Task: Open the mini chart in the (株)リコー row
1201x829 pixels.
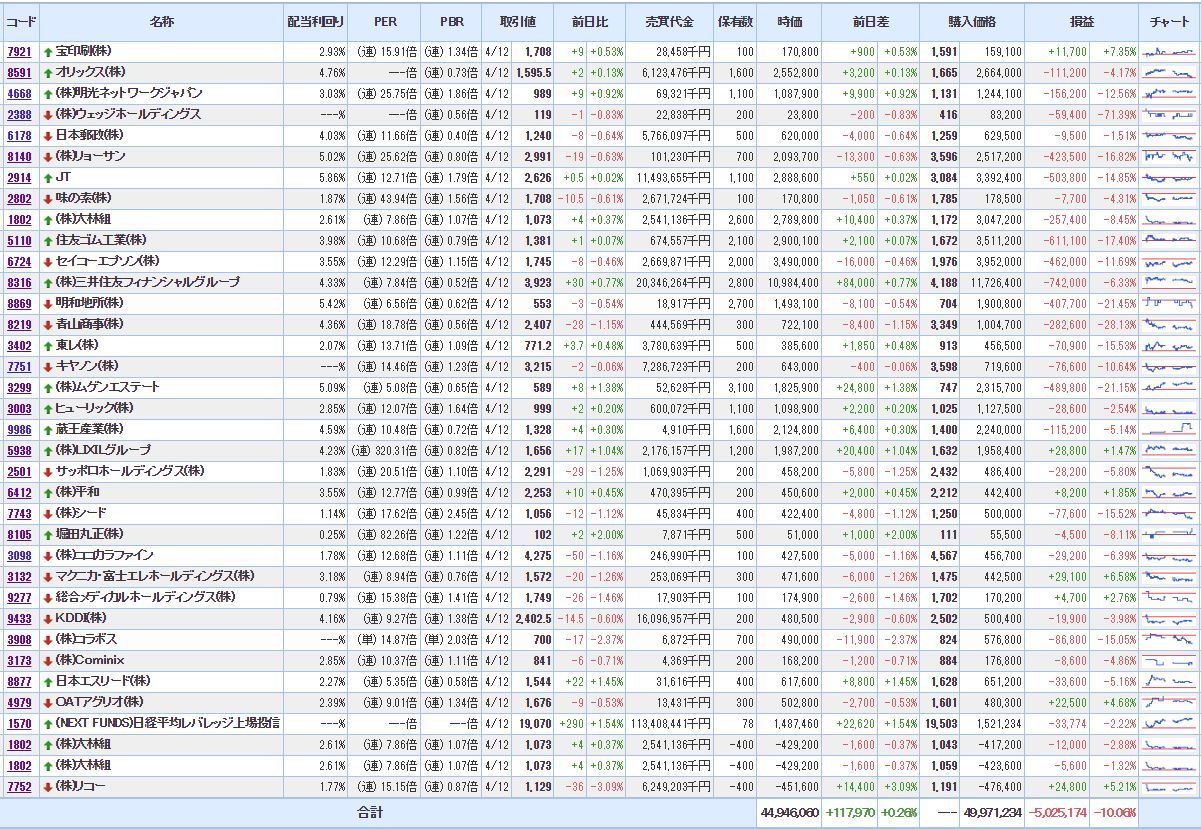Action: [1169, 786]
